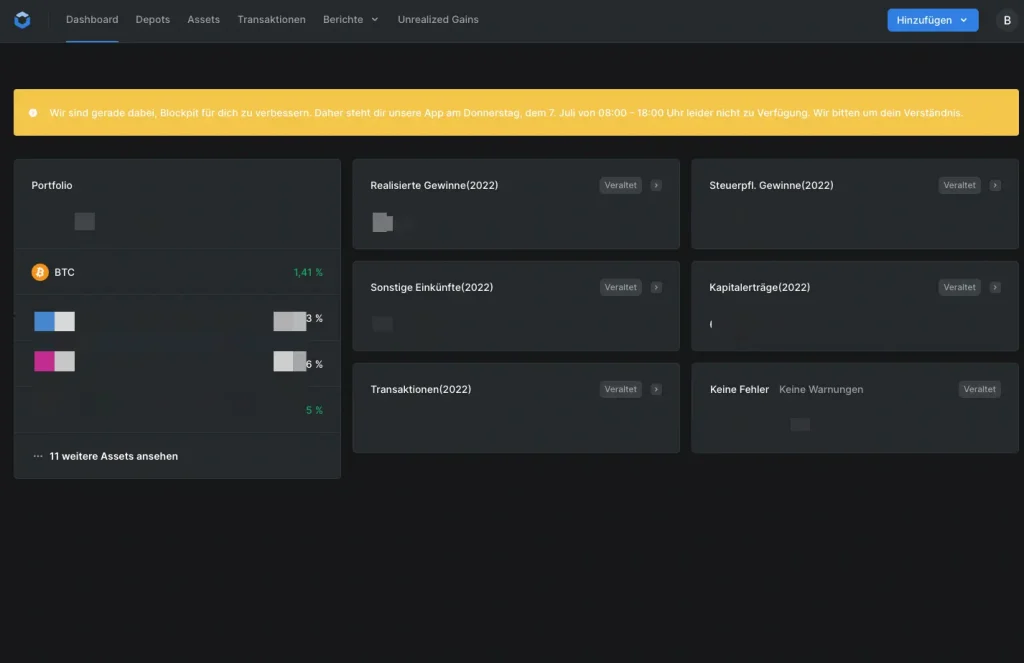
Task: Select the BTC row in the Portfolio
Action: point(177,272)
